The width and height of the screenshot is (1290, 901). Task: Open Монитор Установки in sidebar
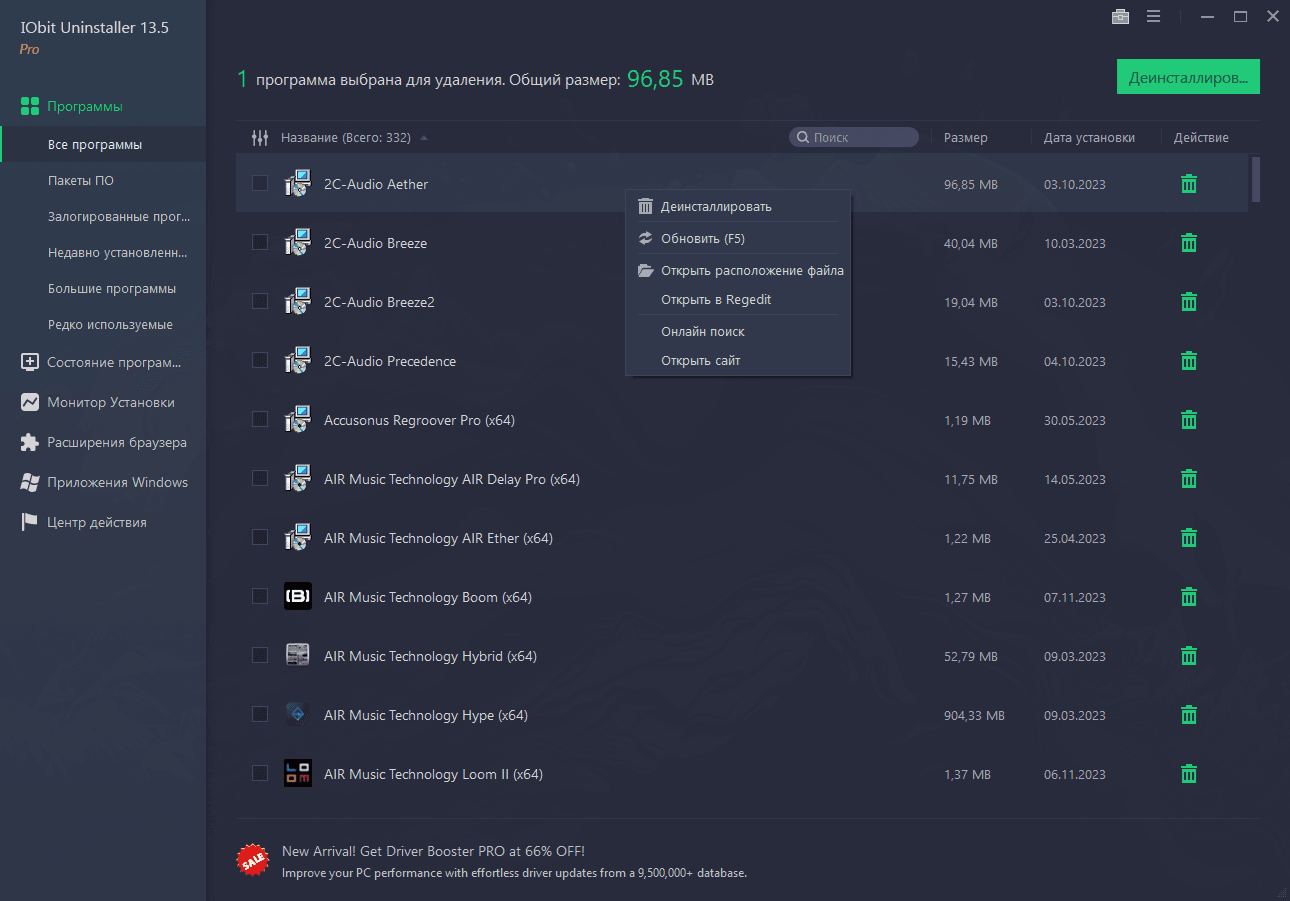point(110,402)
